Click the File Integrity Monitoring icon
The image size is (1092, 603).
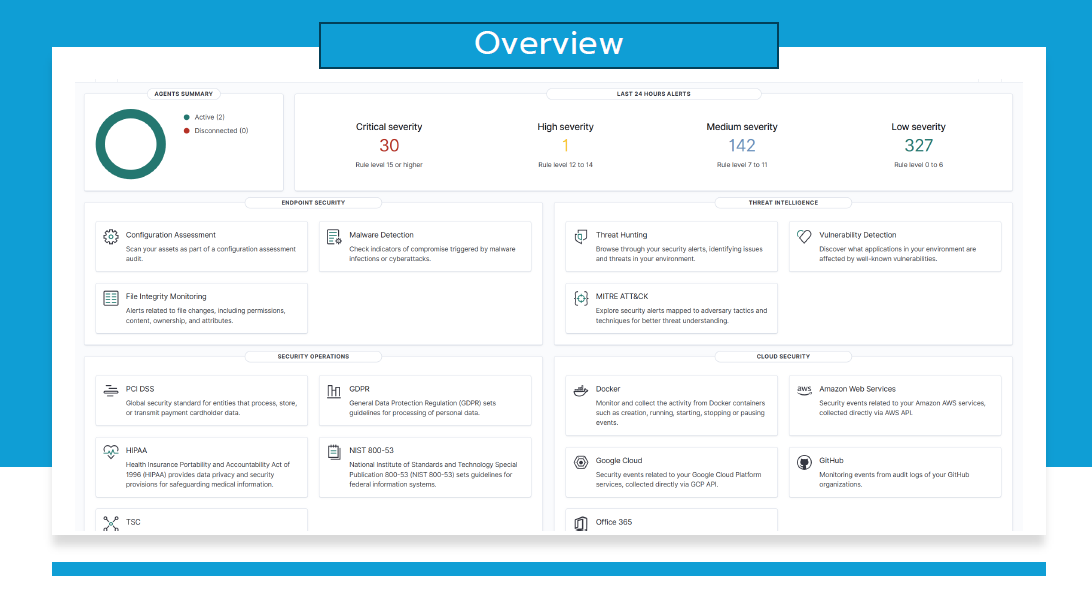coord(111,298)
